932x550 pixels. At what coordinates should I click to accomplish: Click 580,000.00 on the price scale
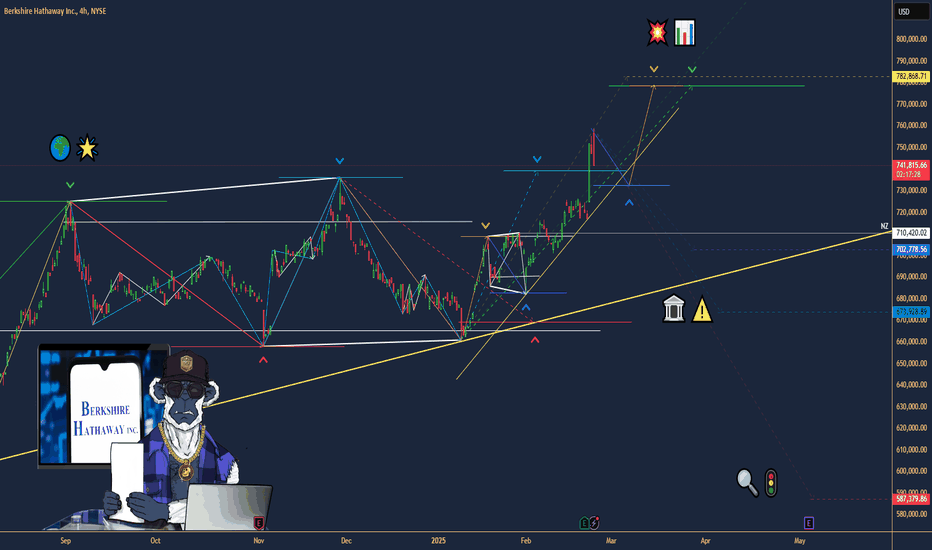(x=911, y=514)
